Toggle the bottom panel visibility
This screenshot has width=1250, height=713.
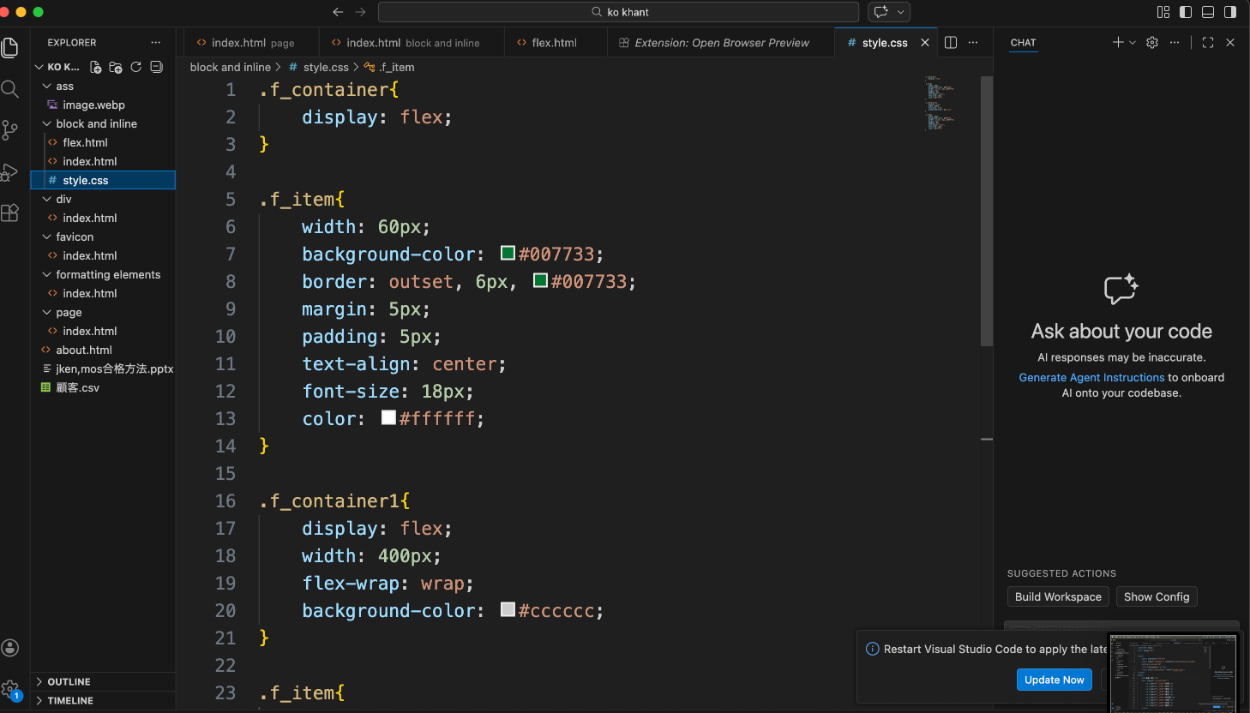(x=1208, y=12)
